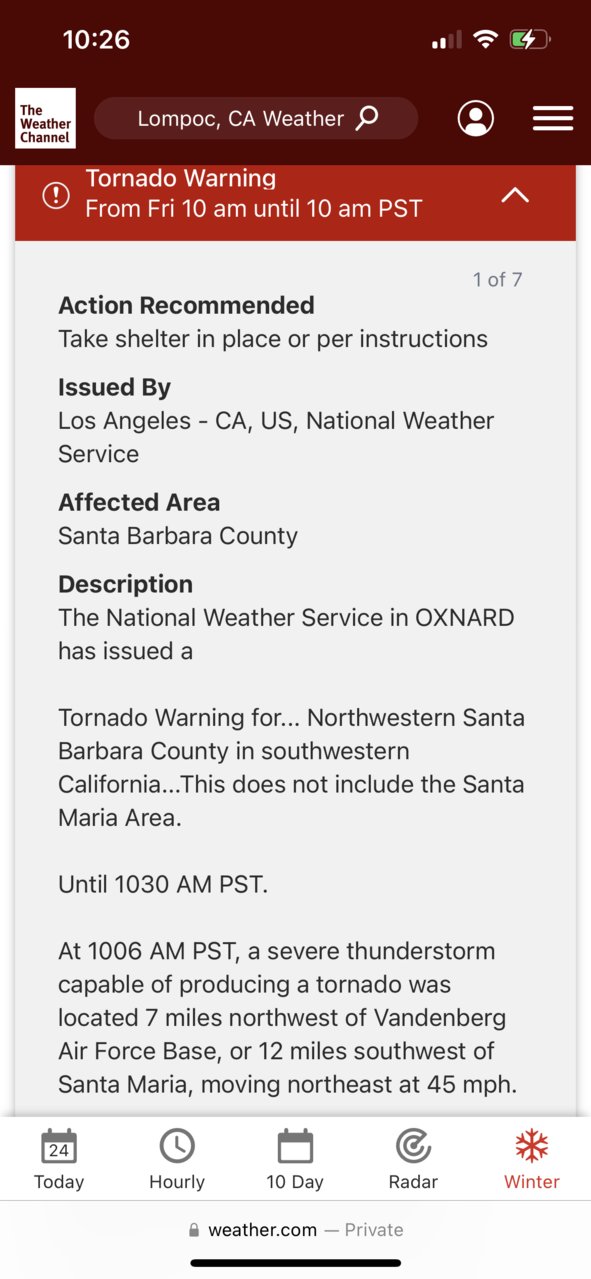Viewport: 591px width, 1279px height.
Task: Open the Winter snowflake icon
Action: (x=532, y=1146)
